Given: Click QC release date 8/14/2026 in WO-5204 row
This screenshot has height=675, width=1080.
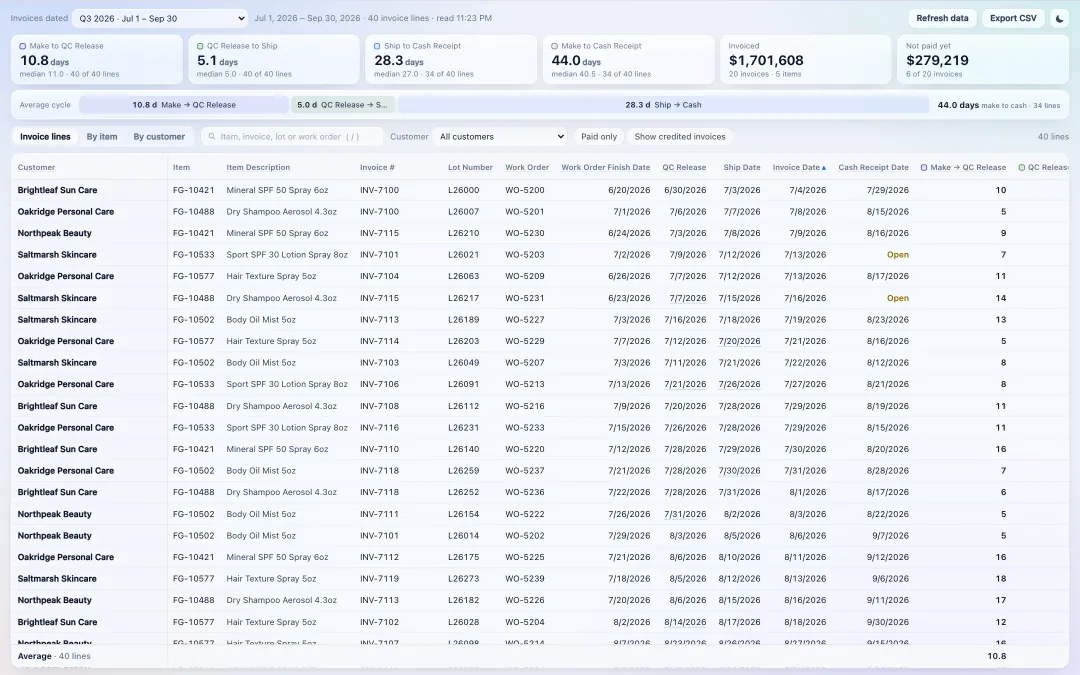Looking at the screenshot, I should (x=685, y=622).
